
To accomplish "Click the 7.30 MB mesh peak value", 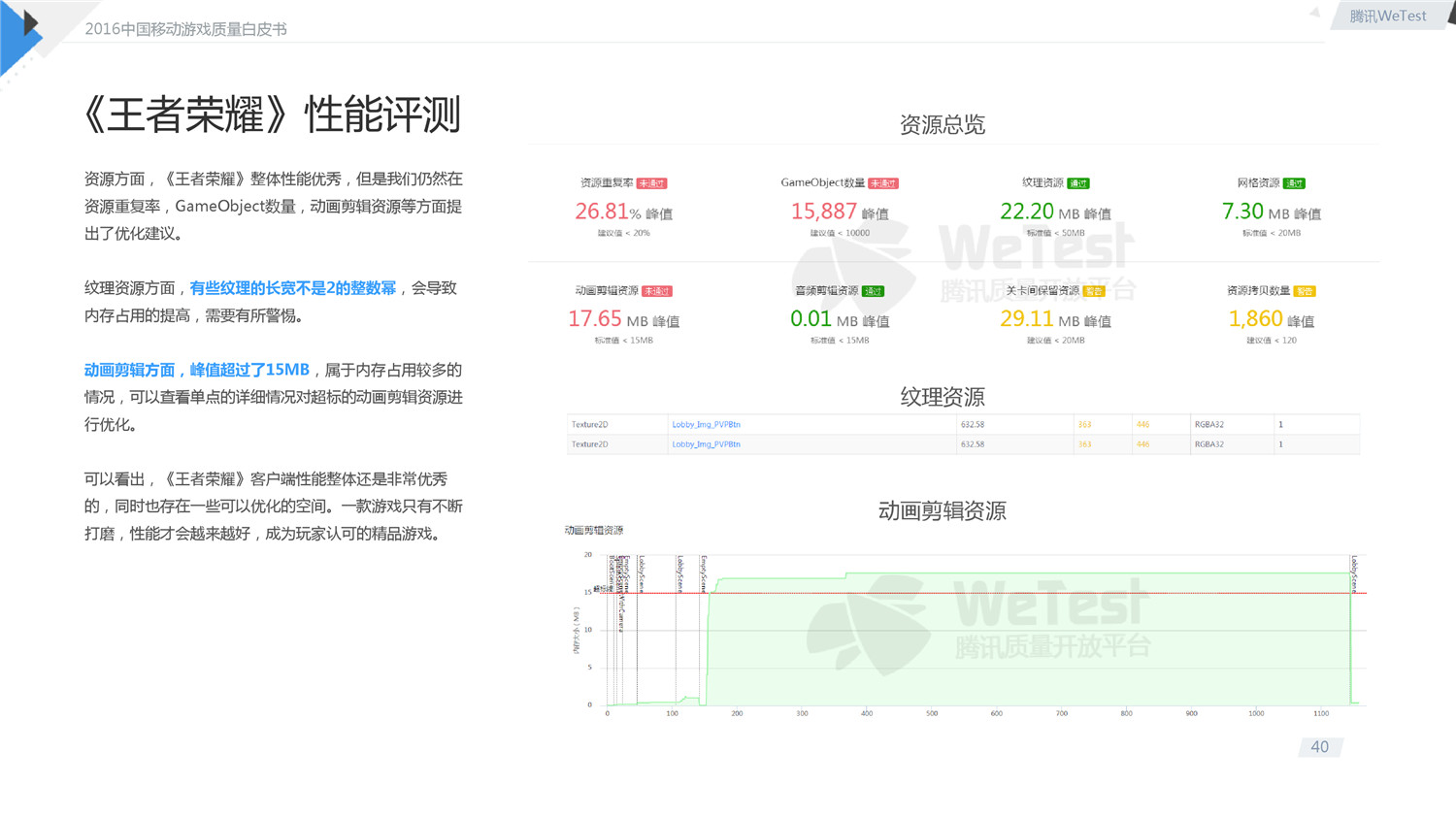I will pyautogui.click(x=1255, y=212).
